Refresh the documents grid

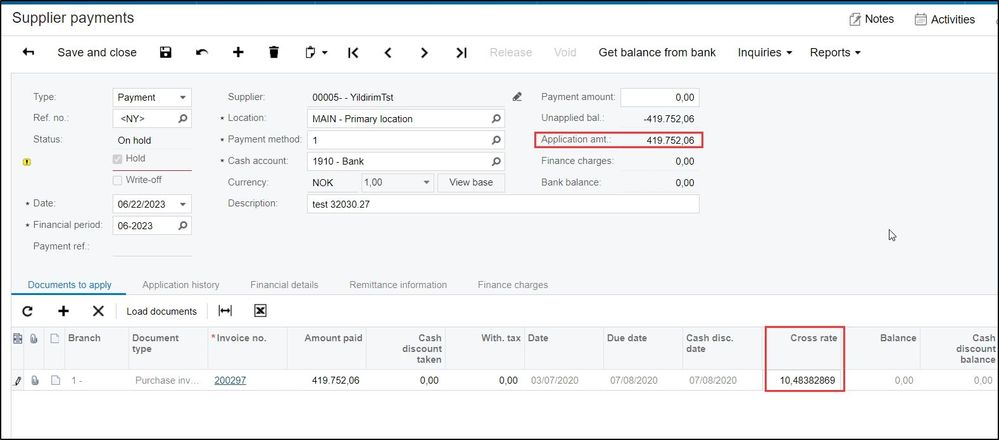(x=27, y=311)
